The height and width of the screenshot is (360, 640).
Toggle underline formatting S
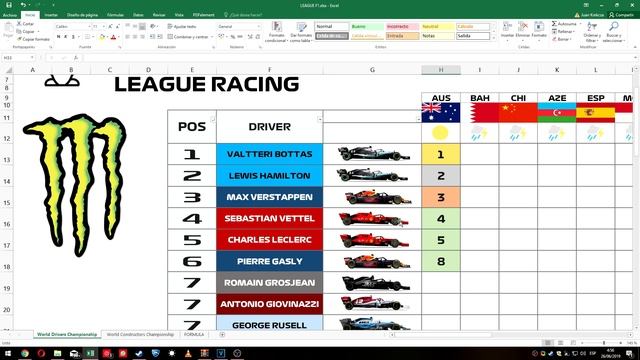click(73, 37)
